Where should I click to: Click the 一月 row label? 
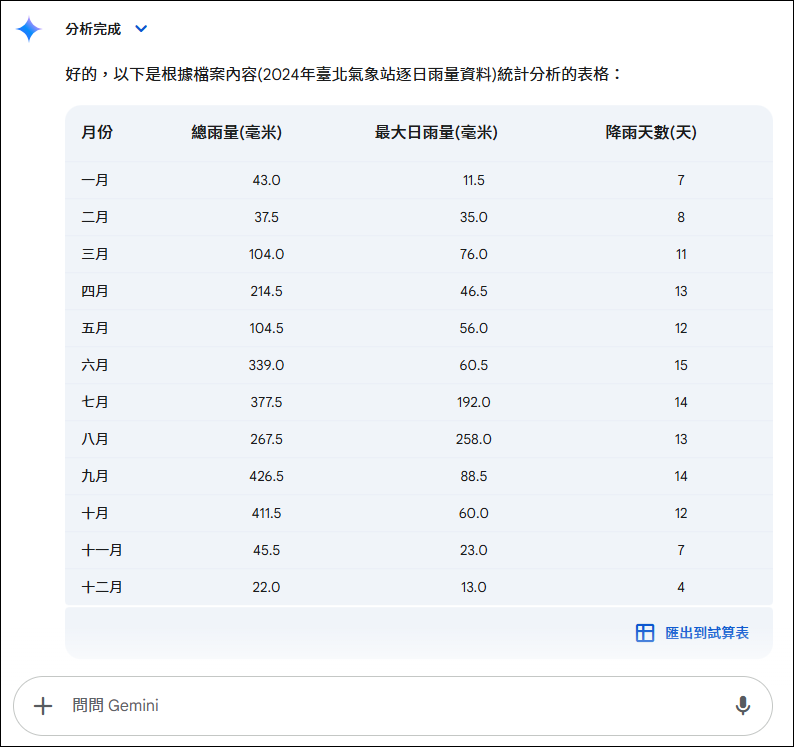(x=95, y=180)
